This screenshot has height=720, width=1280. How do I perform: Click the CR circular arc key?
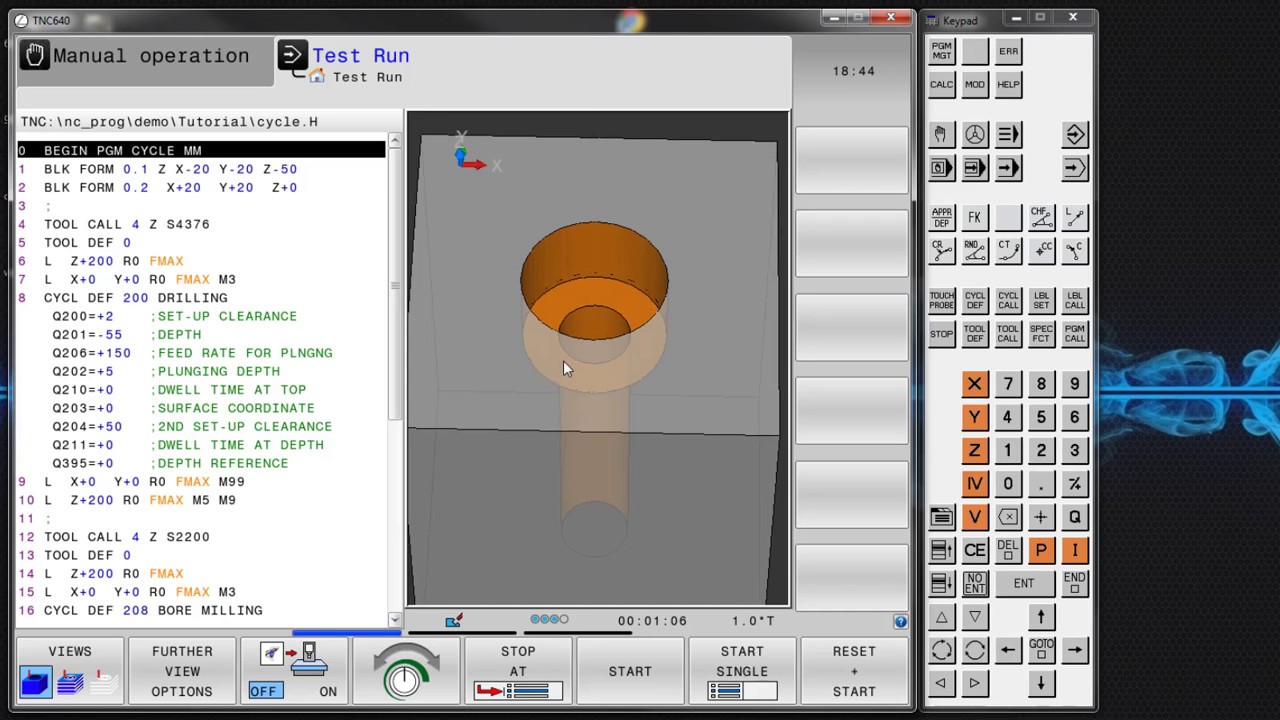(941, 250)
